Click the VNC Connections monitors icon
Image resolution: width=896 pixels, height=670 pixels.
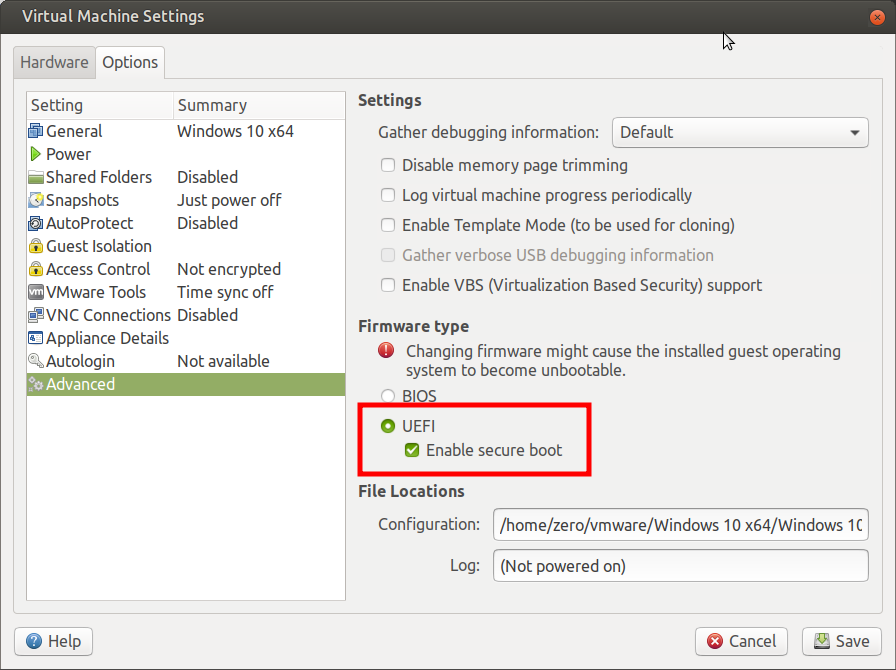click(35, 315)
